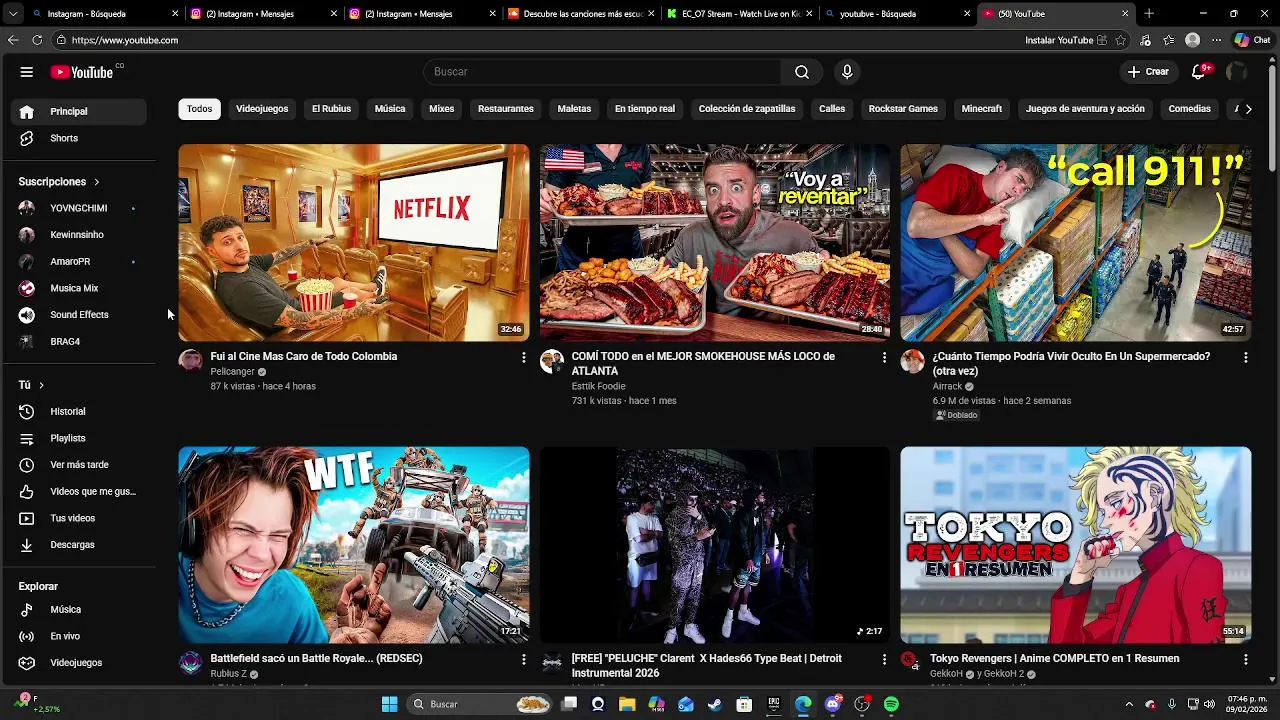Open Spotify from the taskbar
The width and height of the screenshot is (1280, 720).
click(891, 704)
